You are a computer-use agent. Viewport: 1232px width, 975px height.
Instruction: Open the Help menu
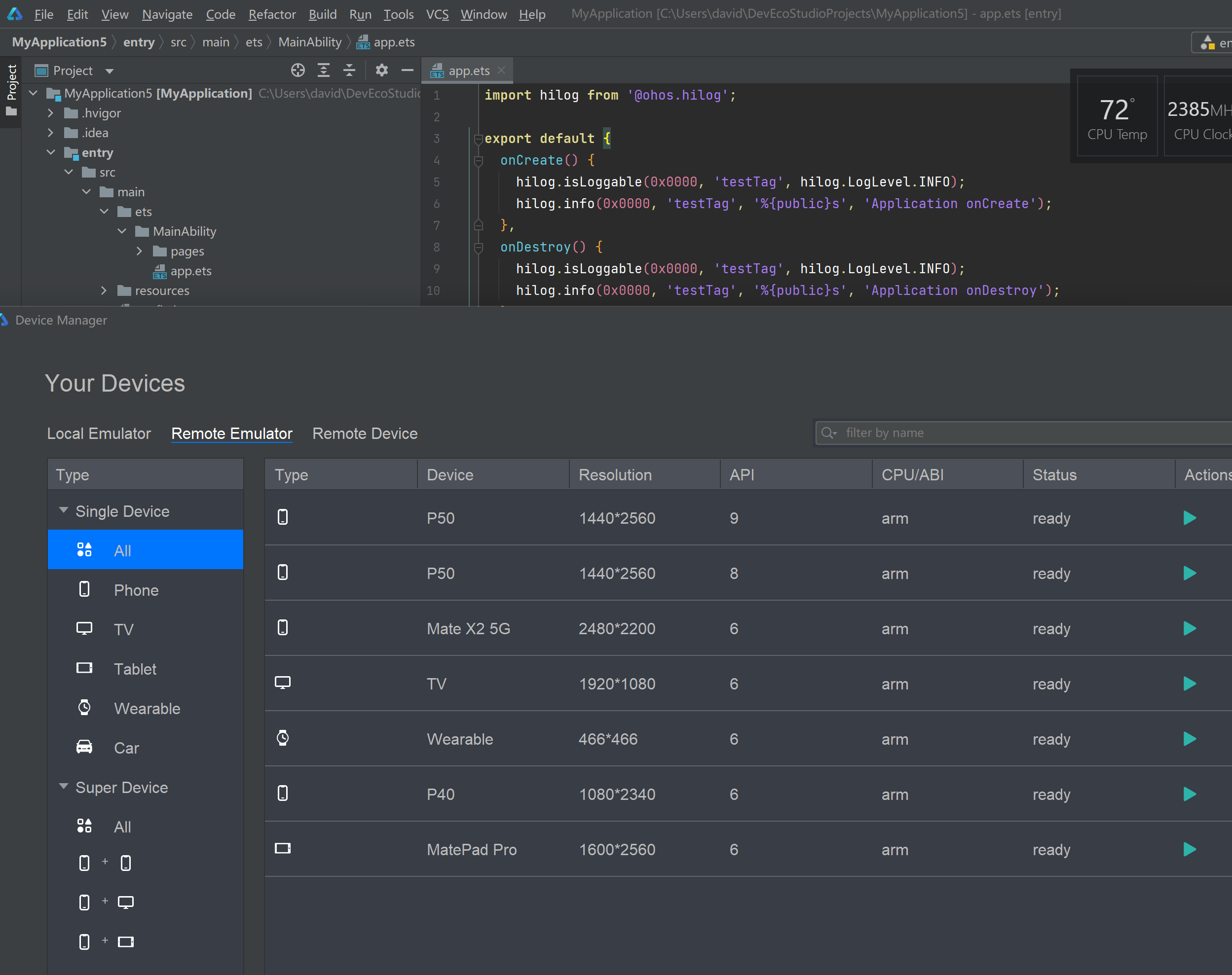point(532,14)
